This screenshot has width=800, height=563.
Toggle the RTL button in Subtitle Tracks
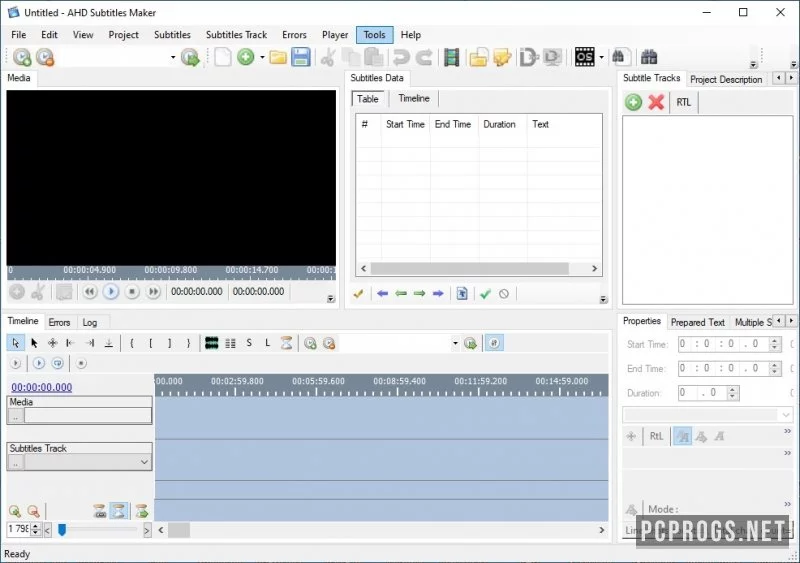(x=684, y=102)
